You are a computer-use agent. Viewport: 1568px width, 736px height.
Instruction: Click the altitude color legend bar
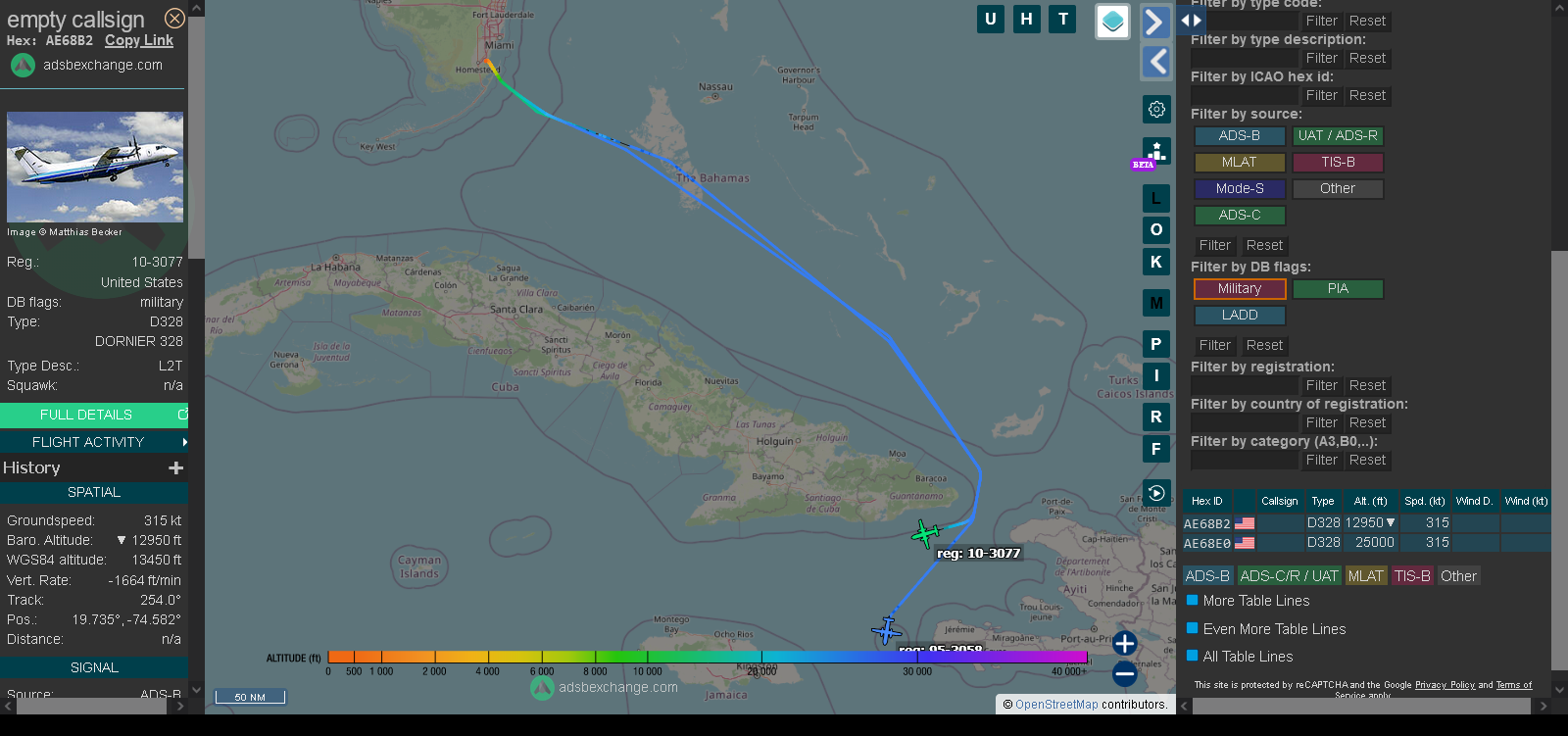[708, 657]
